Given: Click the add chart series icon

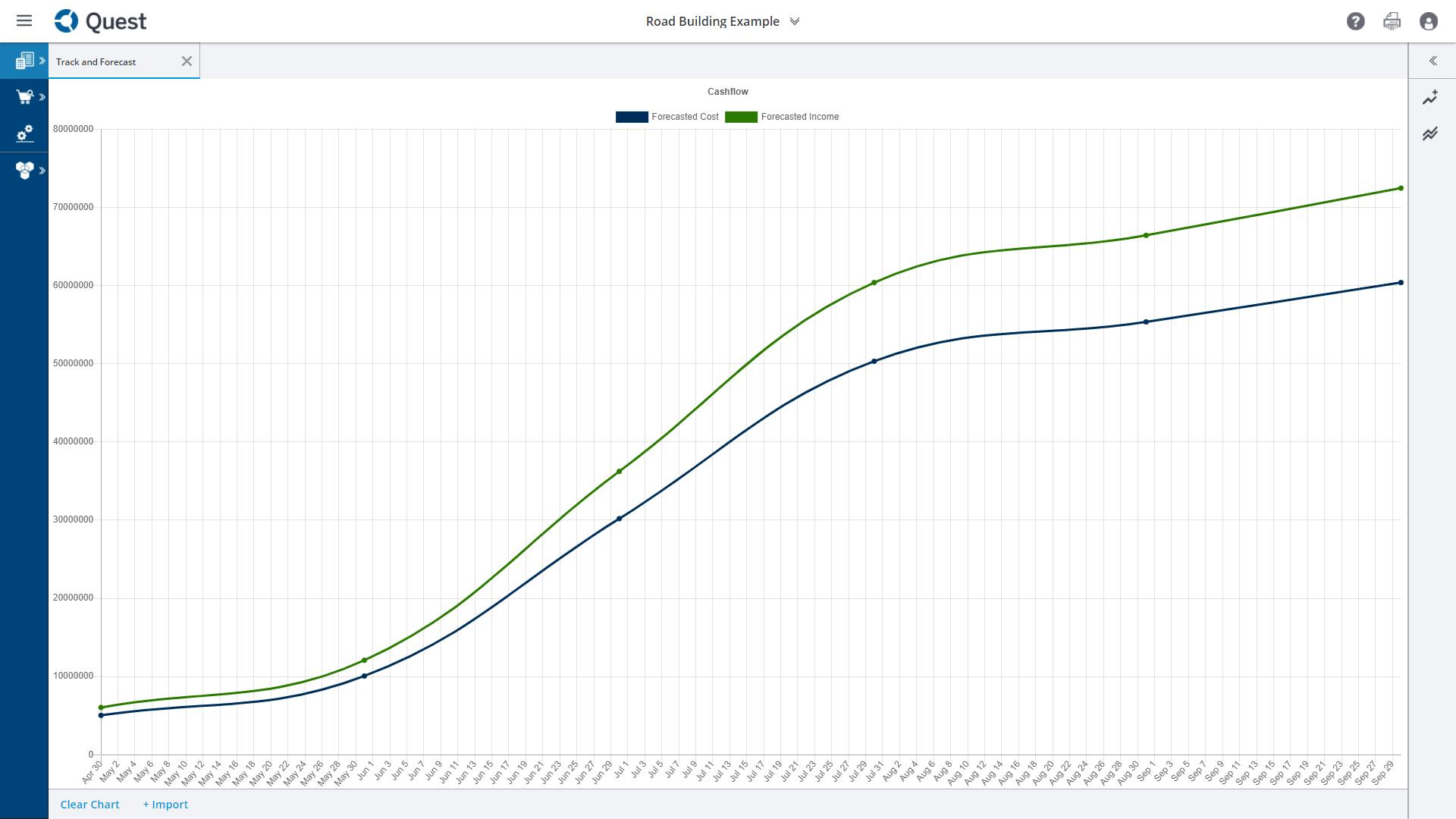Looking at the screenshot, I should [1430, 97].
